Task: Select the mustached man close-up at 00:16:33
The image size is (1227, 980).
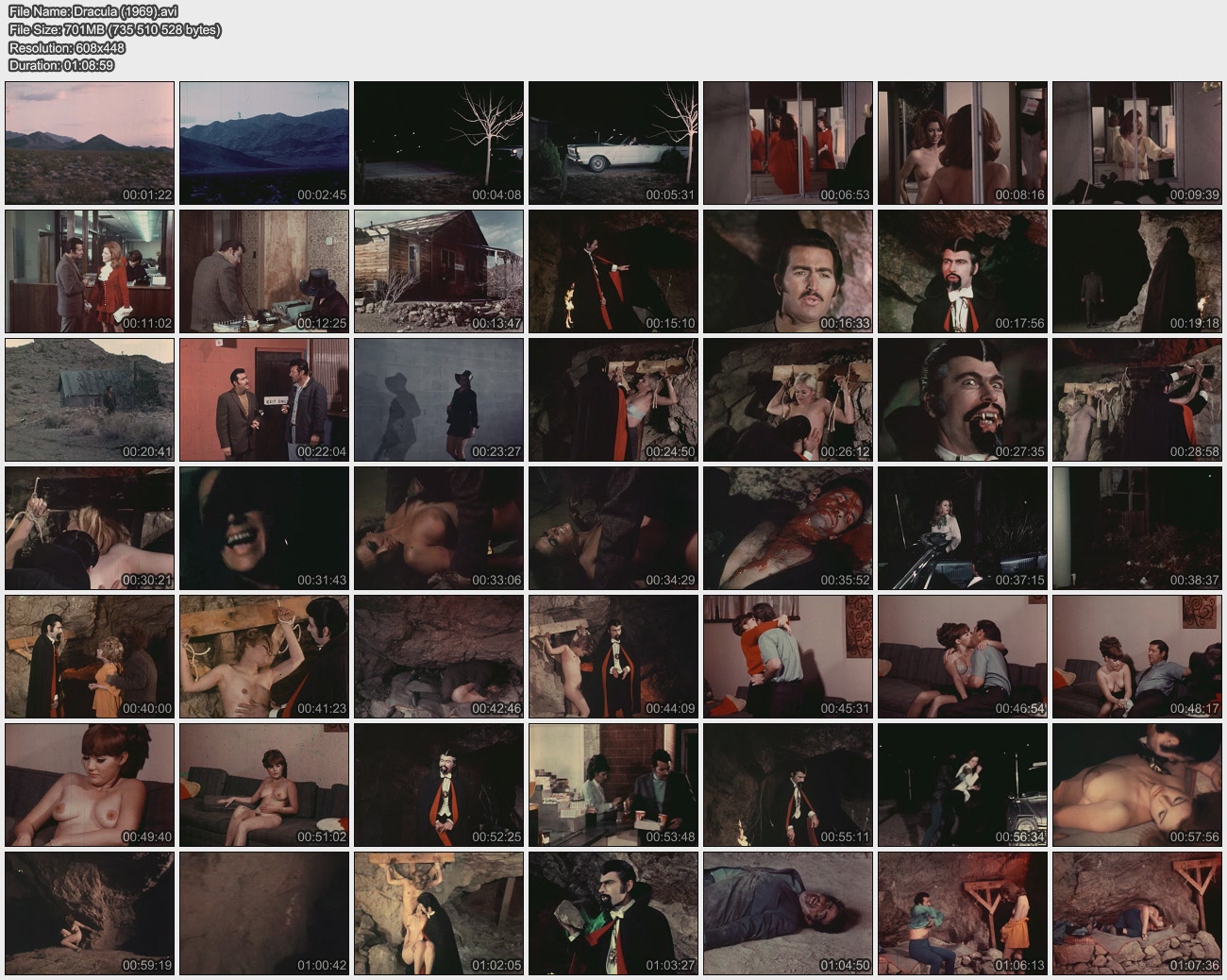Action: point(788,271)
